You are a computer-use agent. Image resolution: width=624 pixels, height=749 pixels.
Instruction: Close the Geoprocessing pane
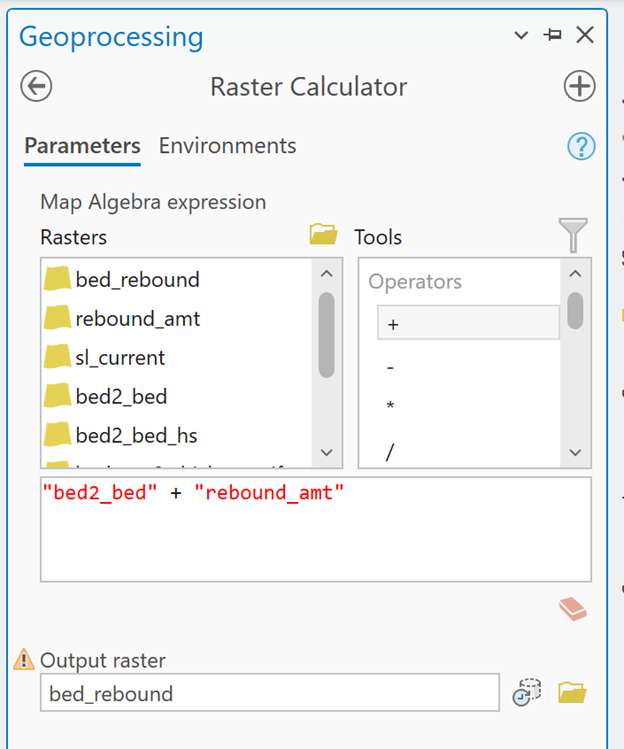coord(585,35)
